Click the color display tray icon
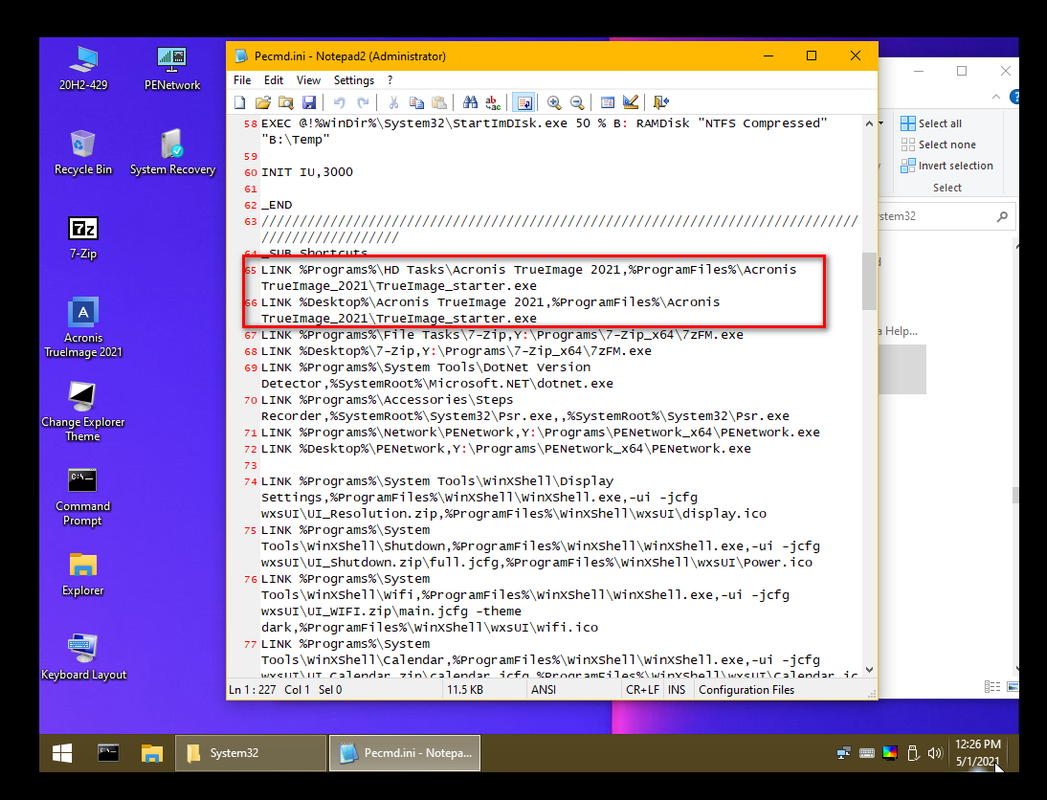 click(x=889, y=753)
